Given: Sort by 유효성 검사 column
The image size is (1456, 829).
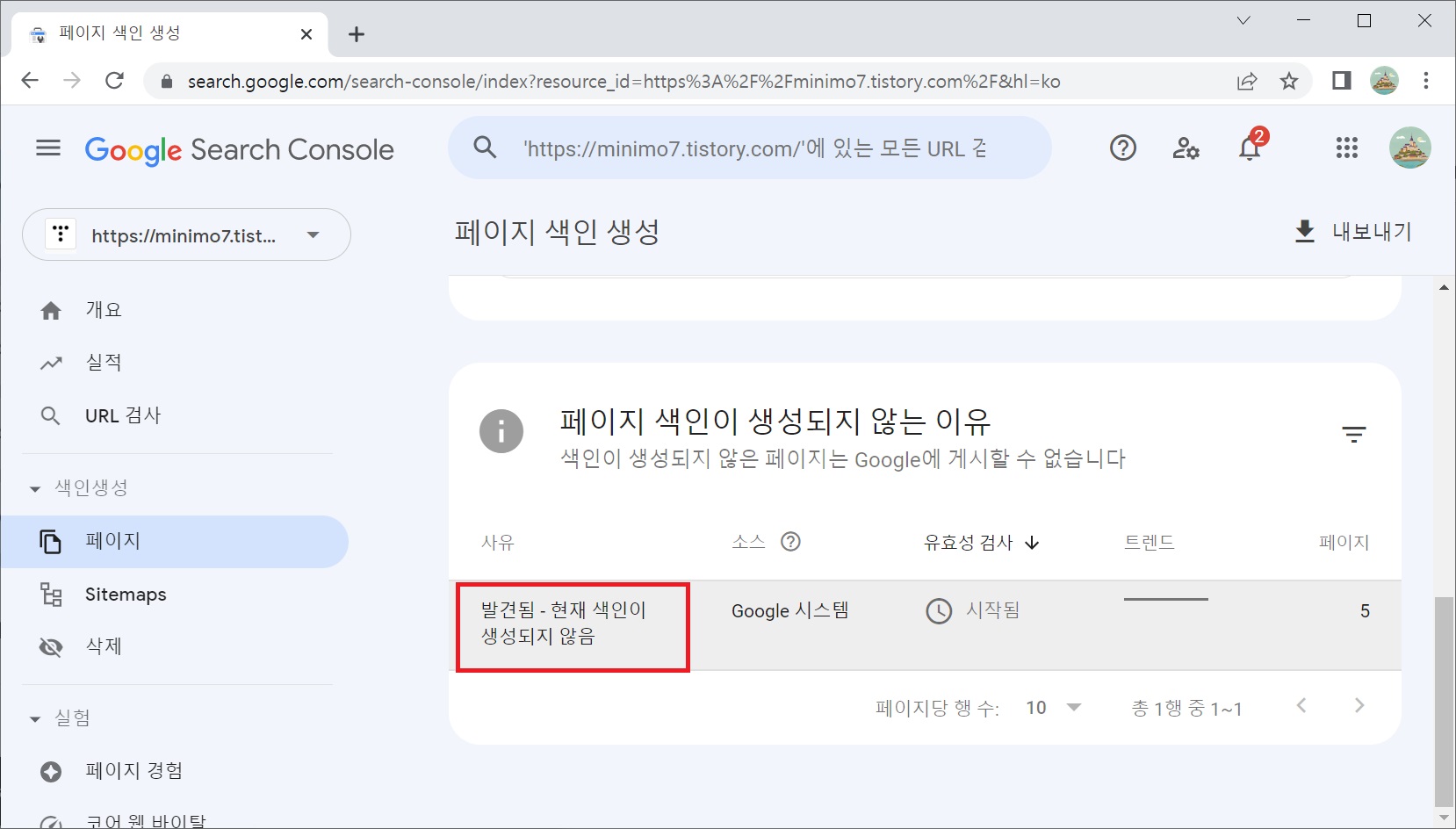Looking at the screenshot, I should (981, 543).
